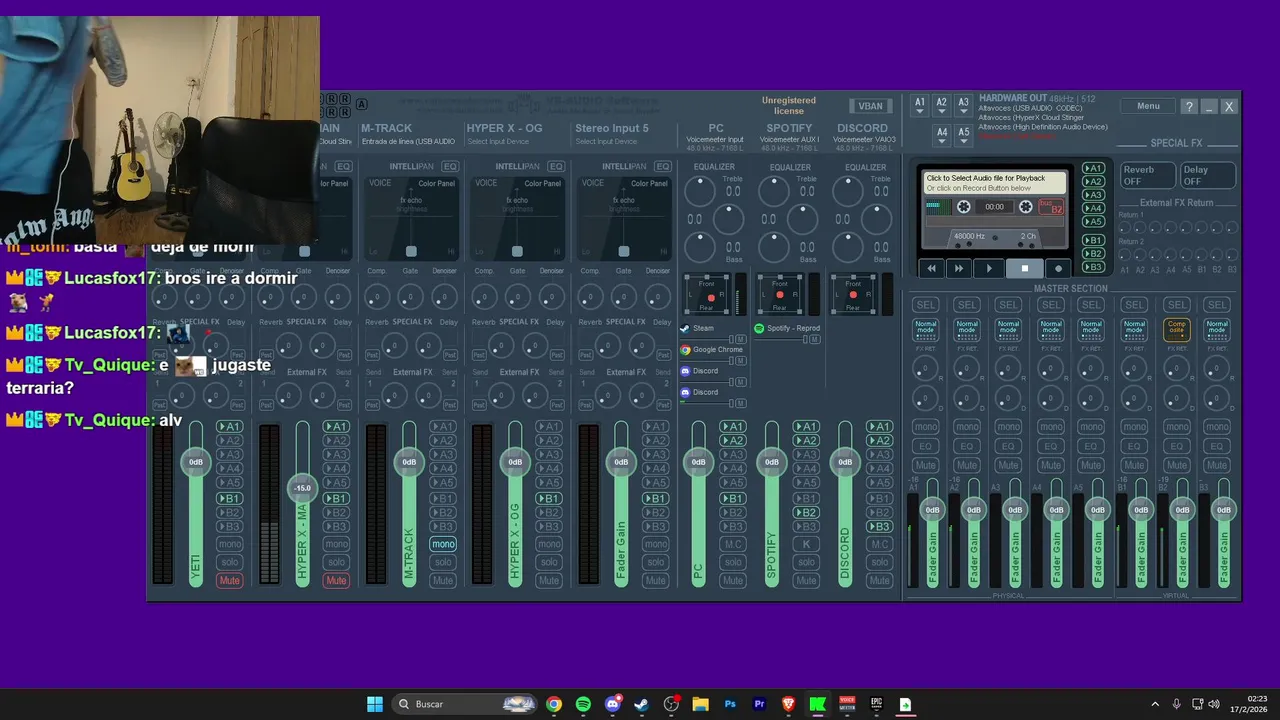Open Voicemeeter from the taskbar
1280x720 pixels.
point(847,704)
